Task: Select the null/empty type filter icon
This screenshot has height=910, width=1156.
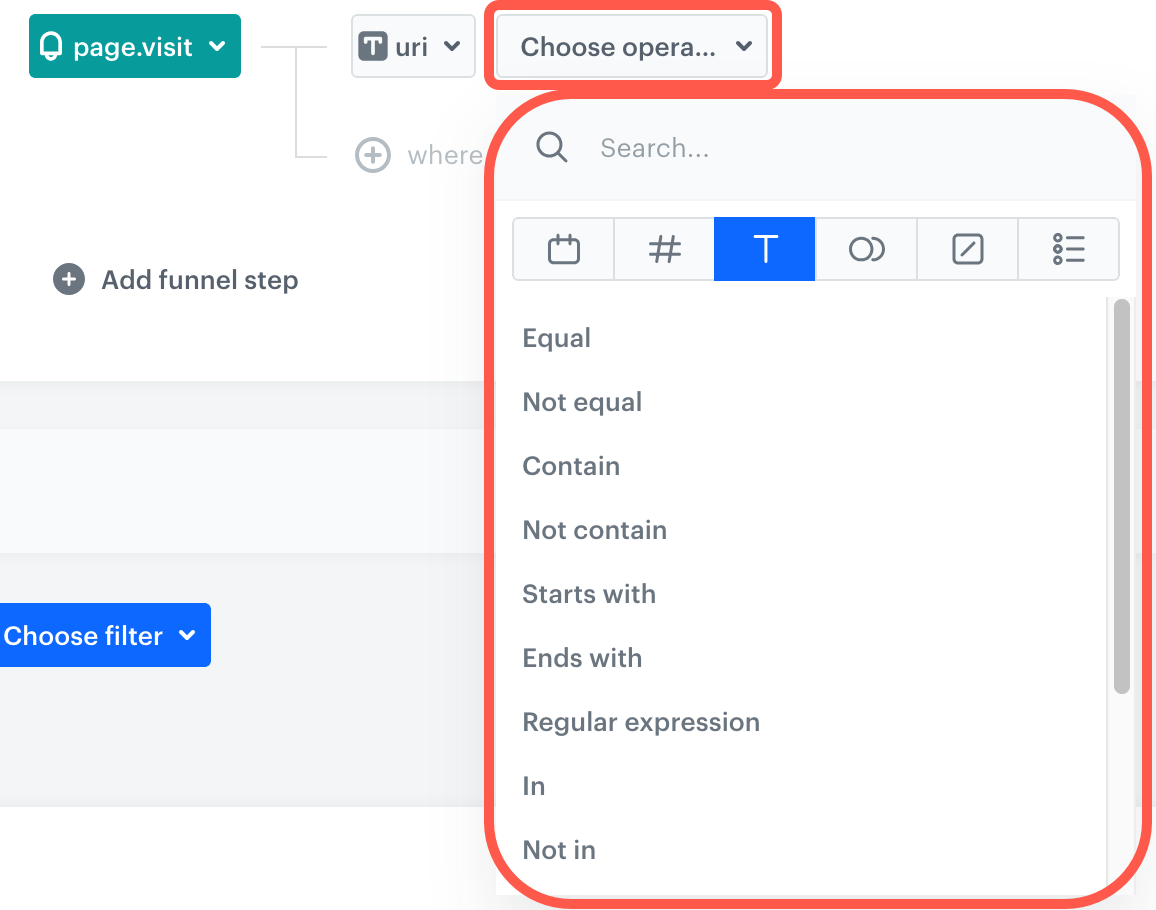Action: pos(967,249)
